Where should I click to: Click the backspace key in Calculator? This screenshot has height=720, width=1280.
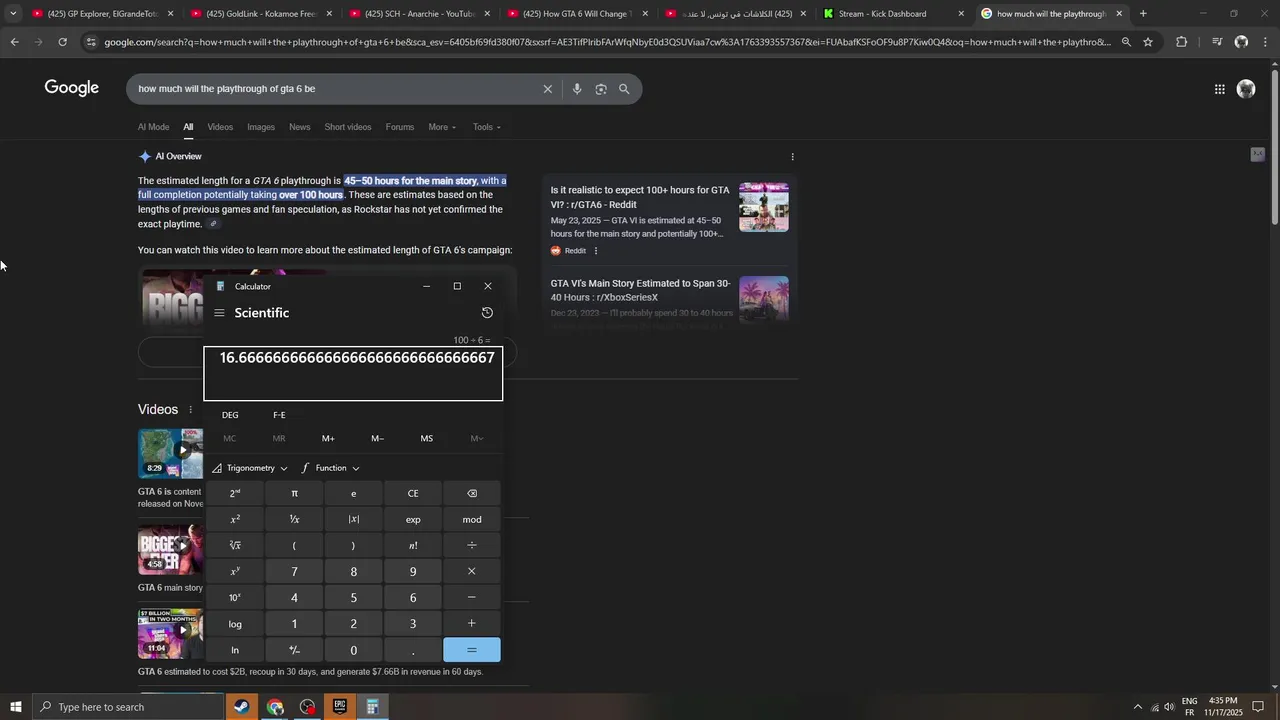[x=472, y=493]
